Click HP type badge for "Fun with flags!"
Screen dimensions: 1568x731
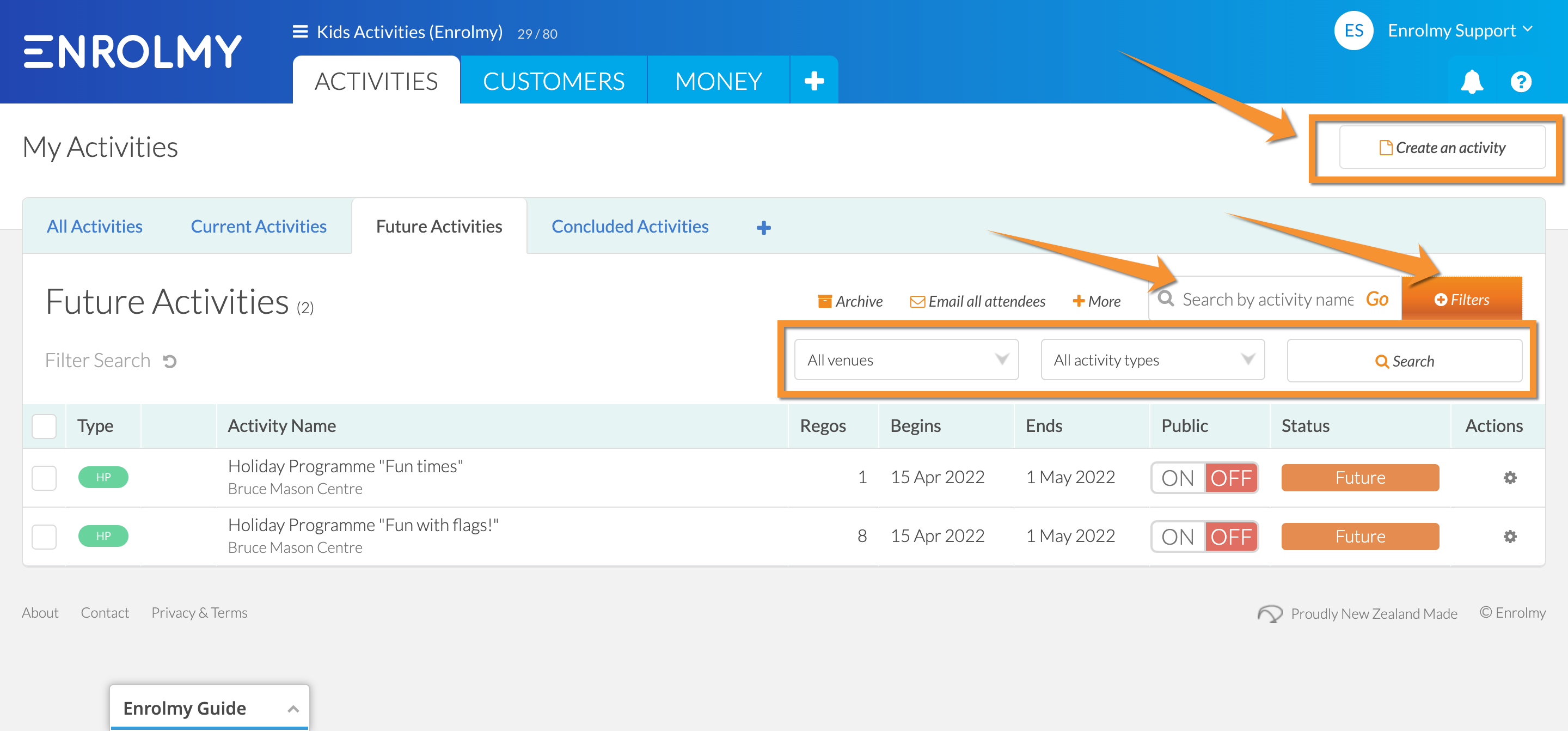(103, 536)
